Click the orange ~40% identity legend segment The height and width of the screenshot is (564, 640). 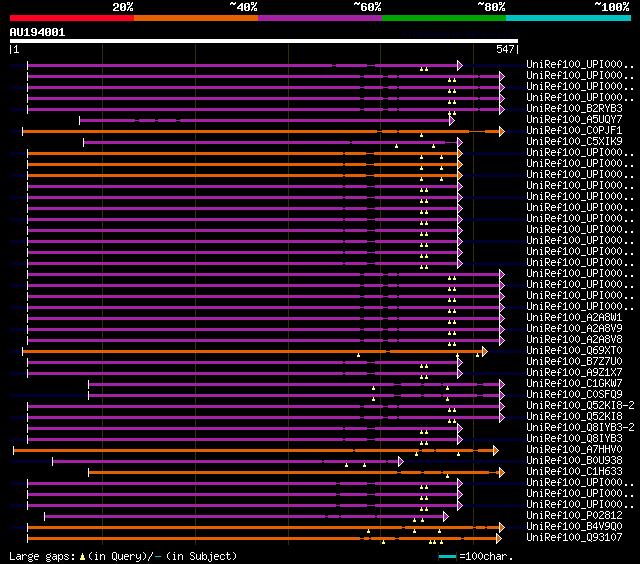click(196, 18)
